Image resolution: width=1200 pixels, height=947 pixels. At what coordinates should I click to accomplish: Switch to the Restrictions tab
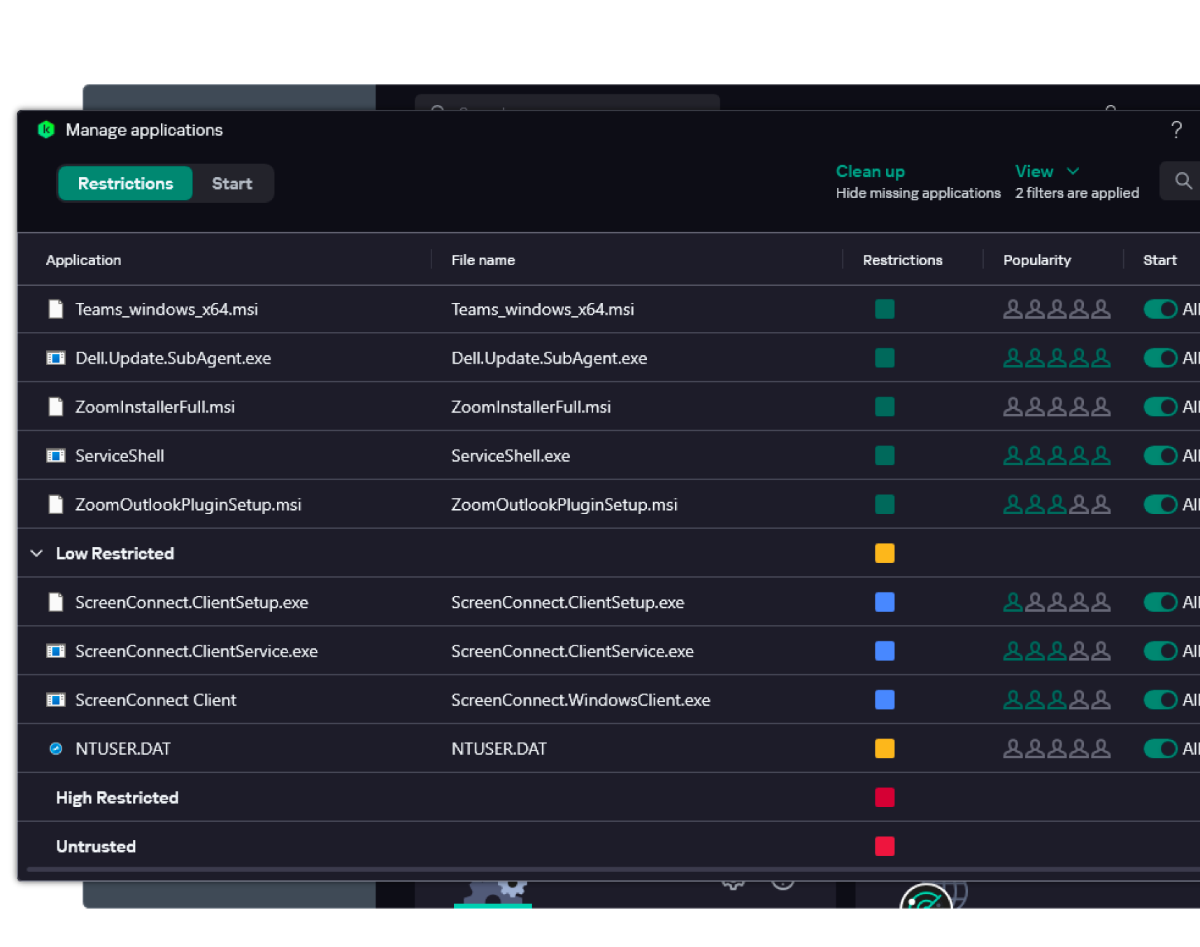click(125, 184)
